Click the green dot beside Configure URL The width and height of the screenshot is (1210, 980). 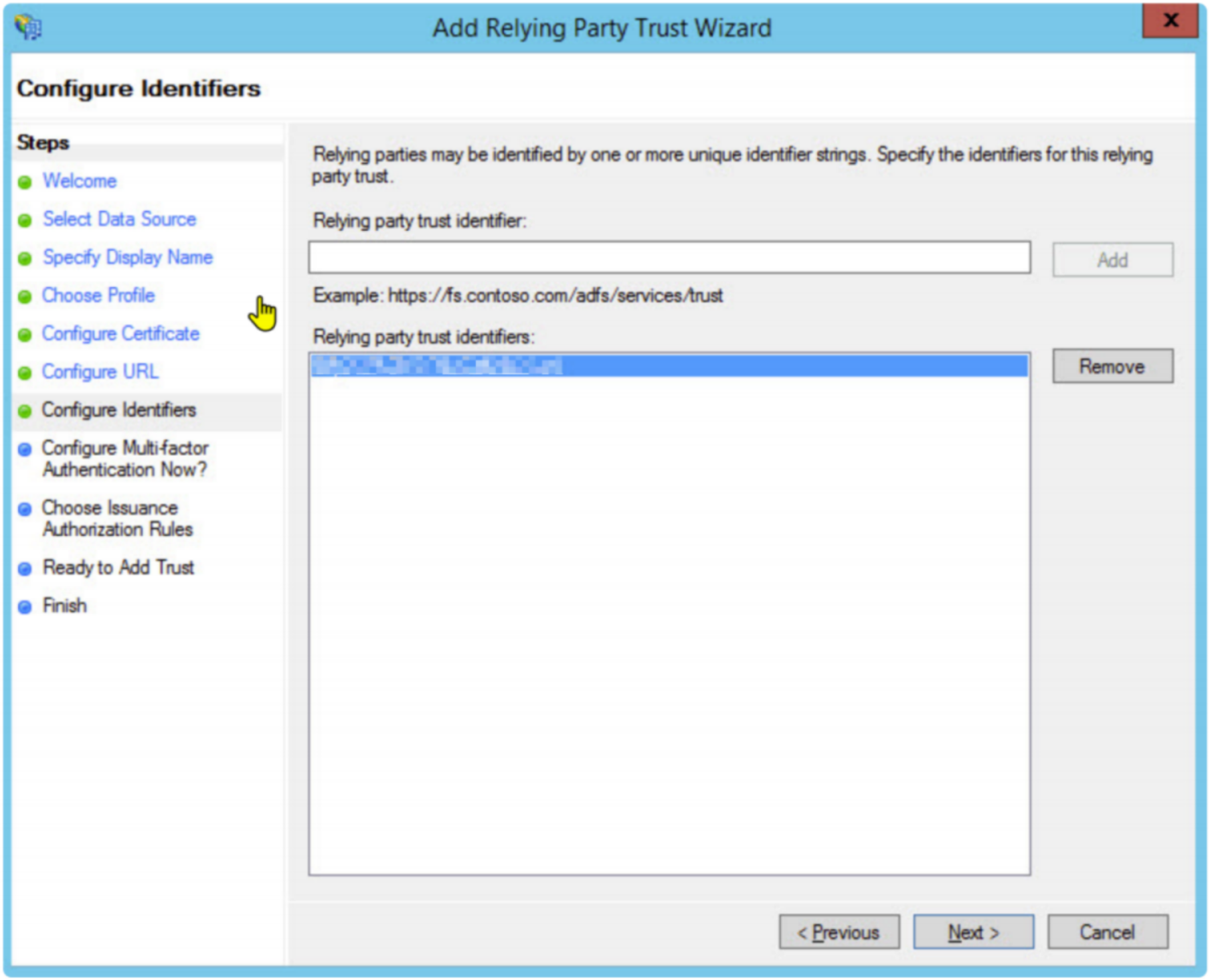[25, 373]
